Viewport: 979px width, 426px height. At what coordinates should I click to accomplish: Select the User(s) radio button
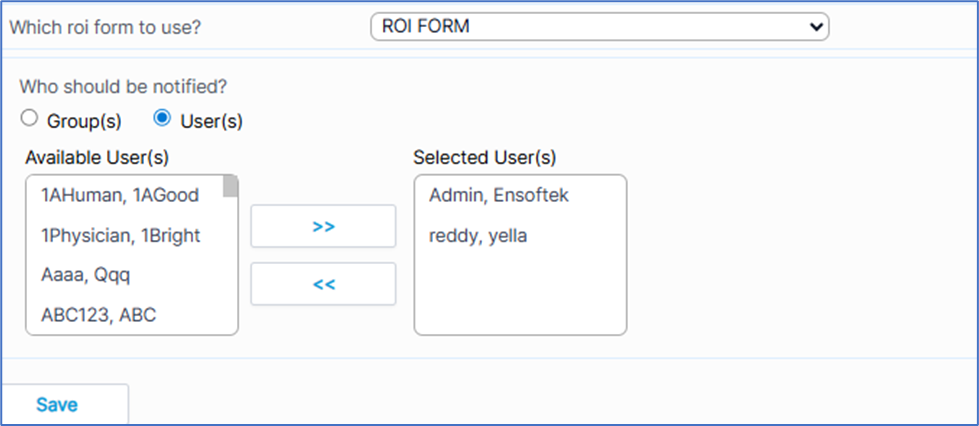[162, 119]
